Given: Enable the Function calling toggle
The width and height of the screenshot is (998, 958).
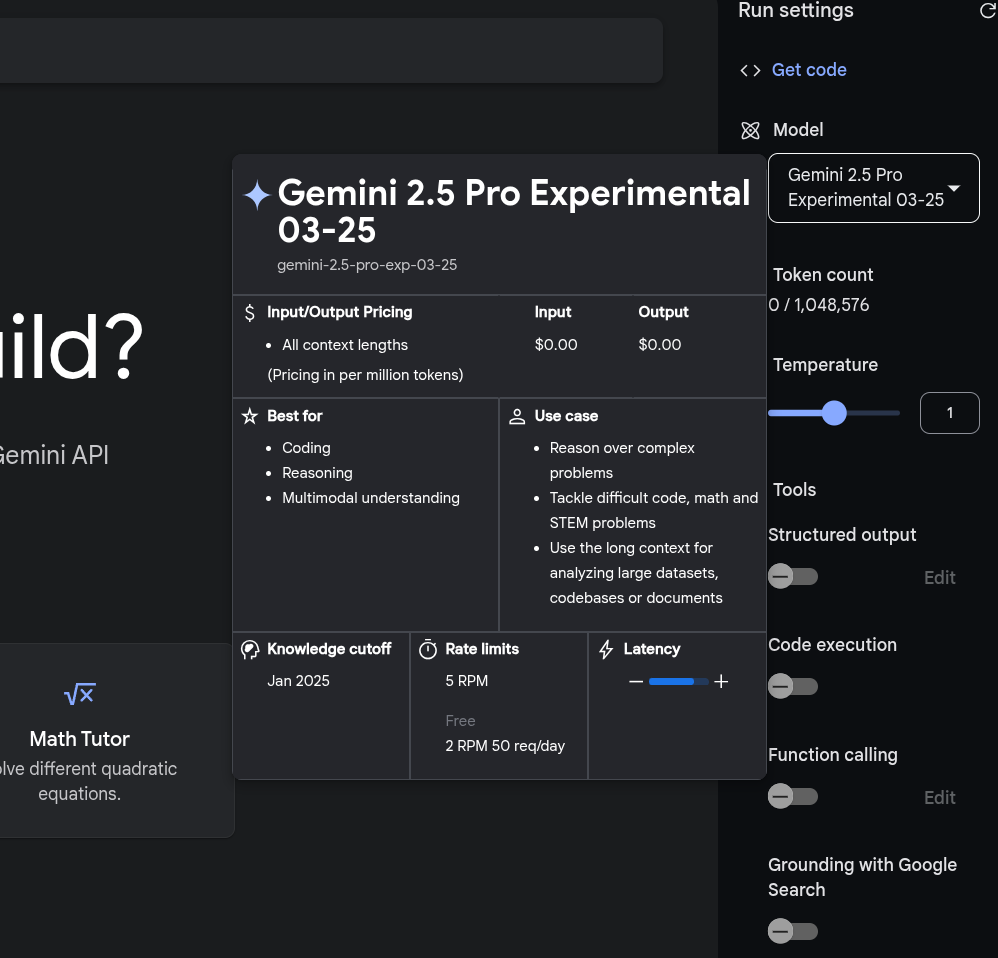Looking at the screenshot, I should [793, 797].
